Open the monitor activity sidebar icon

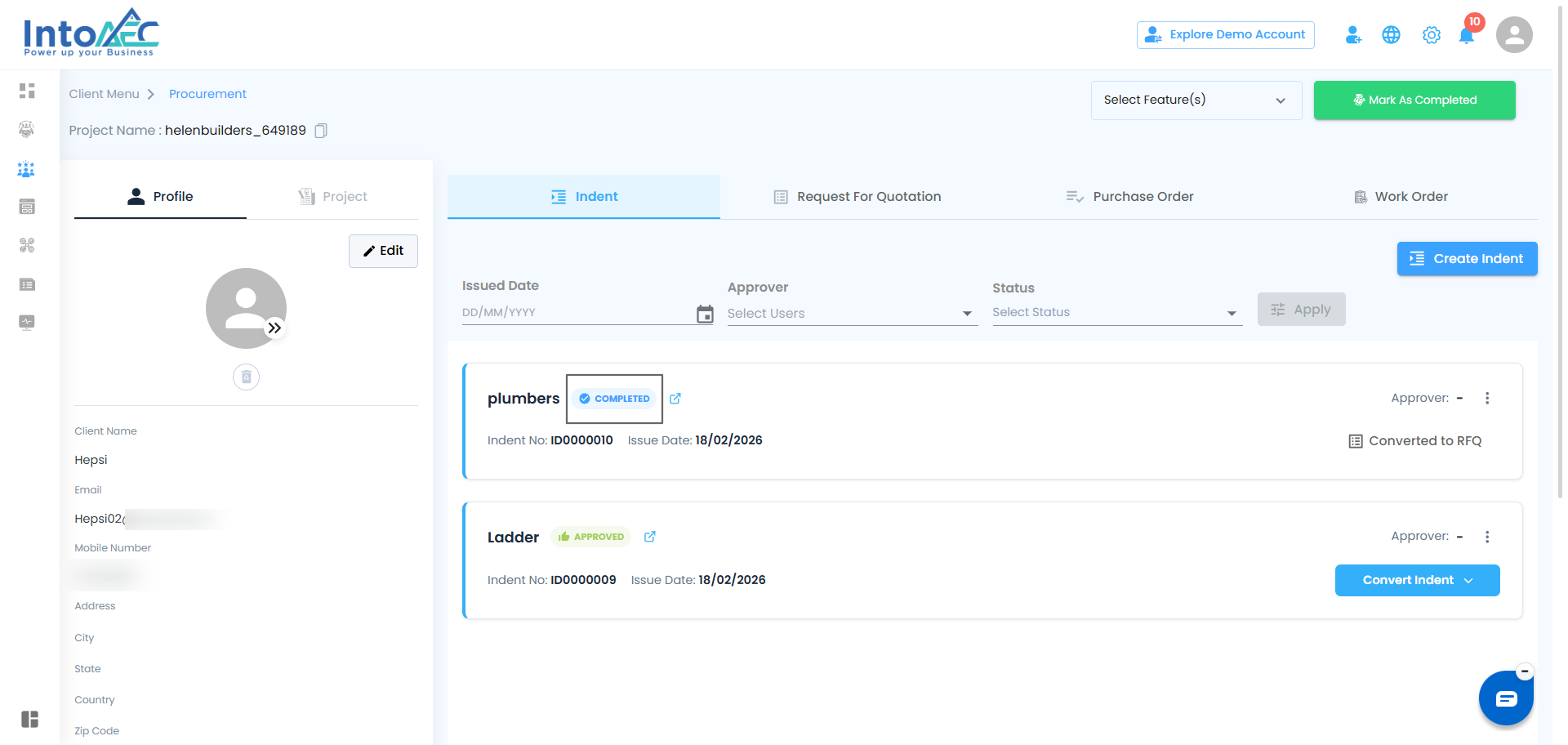point(27,322)
